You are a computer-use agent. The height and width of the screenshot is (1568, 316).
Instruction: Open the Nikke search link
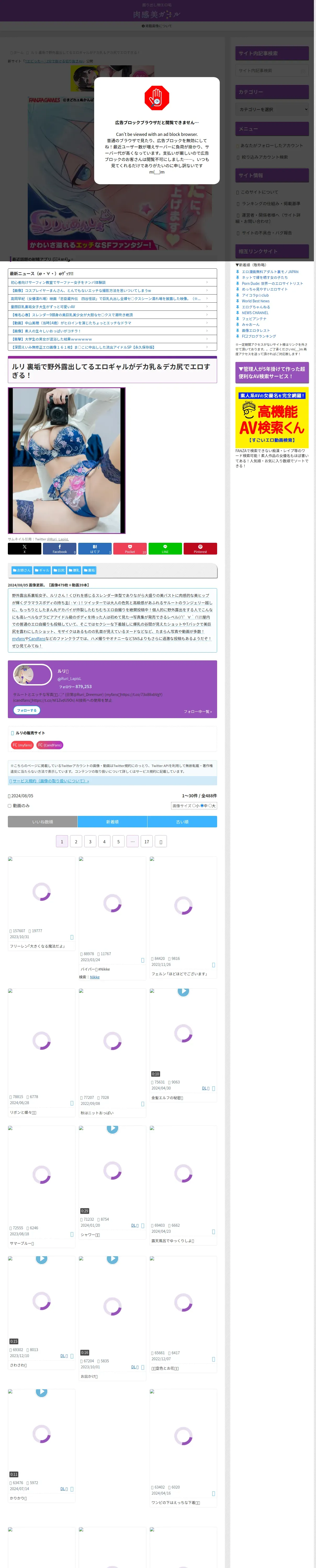pyautogui.click(x=94, y=977)
